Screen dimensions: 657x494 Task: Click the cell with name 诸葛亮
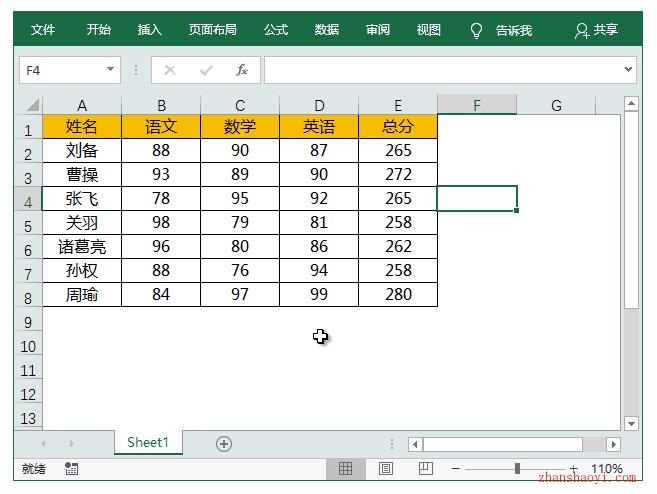coord(82,246)
